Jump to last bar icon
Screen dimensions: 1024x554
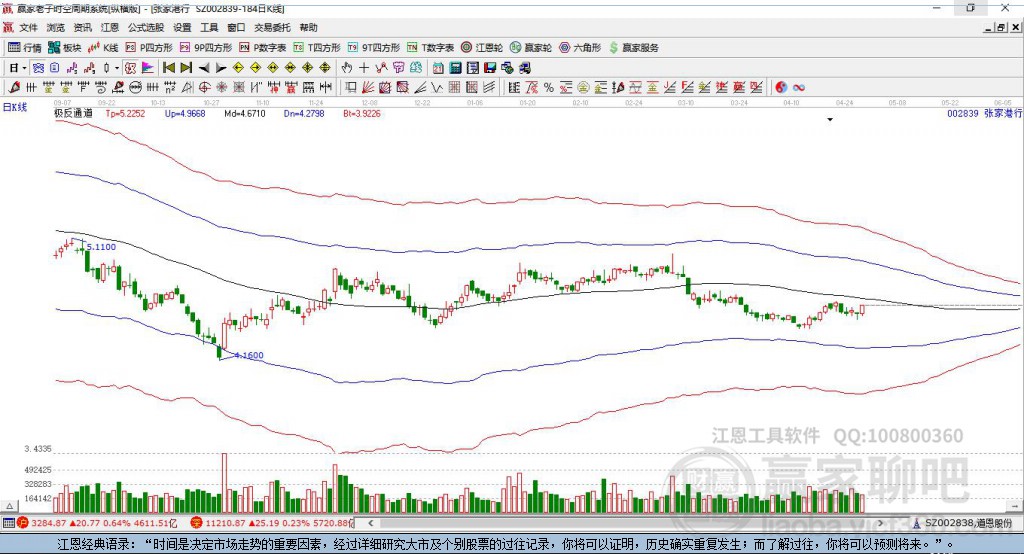[x=186, y=68]
